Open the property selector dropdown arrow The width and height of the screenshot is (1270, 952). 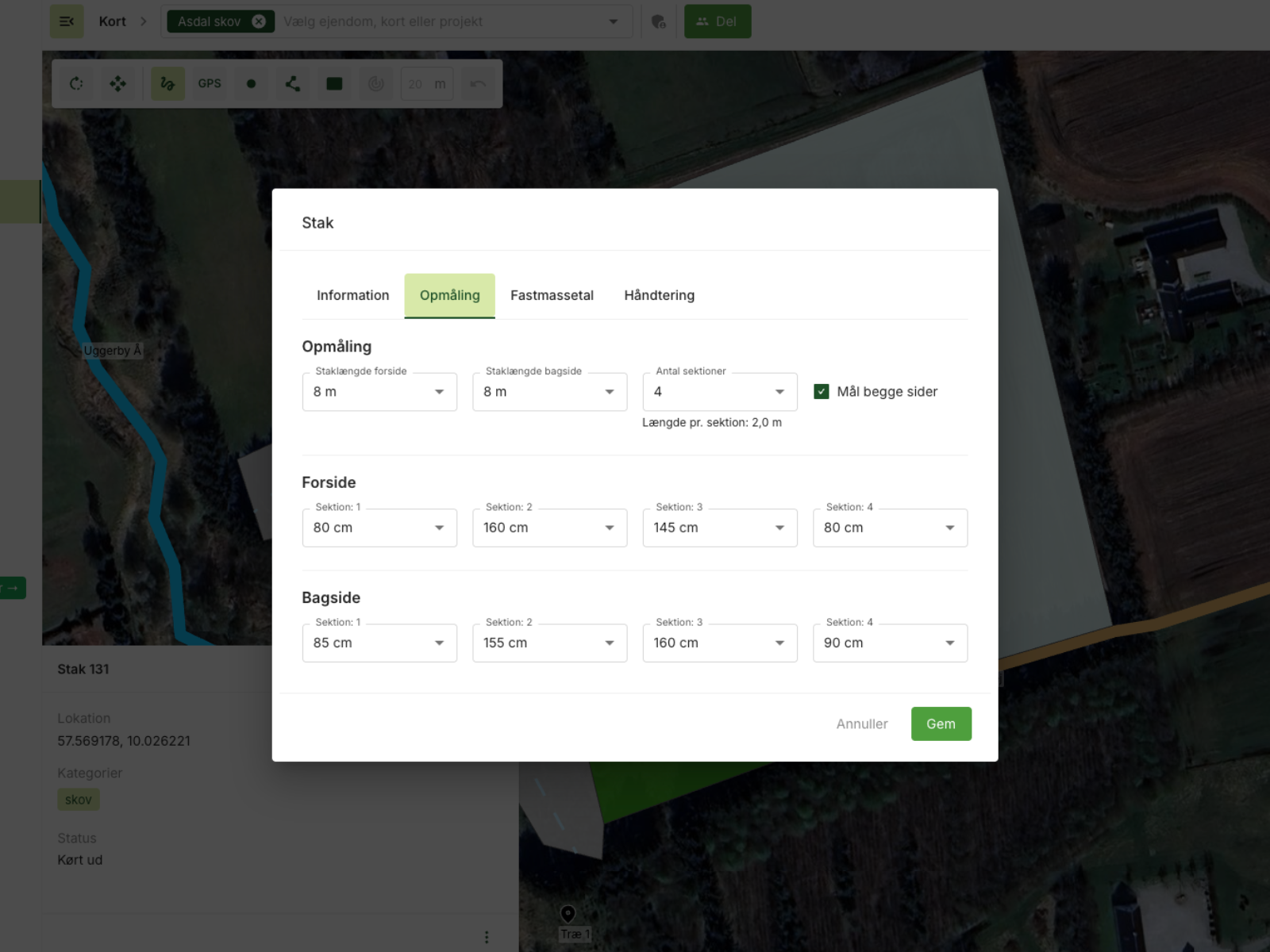(x=613, y=21)
